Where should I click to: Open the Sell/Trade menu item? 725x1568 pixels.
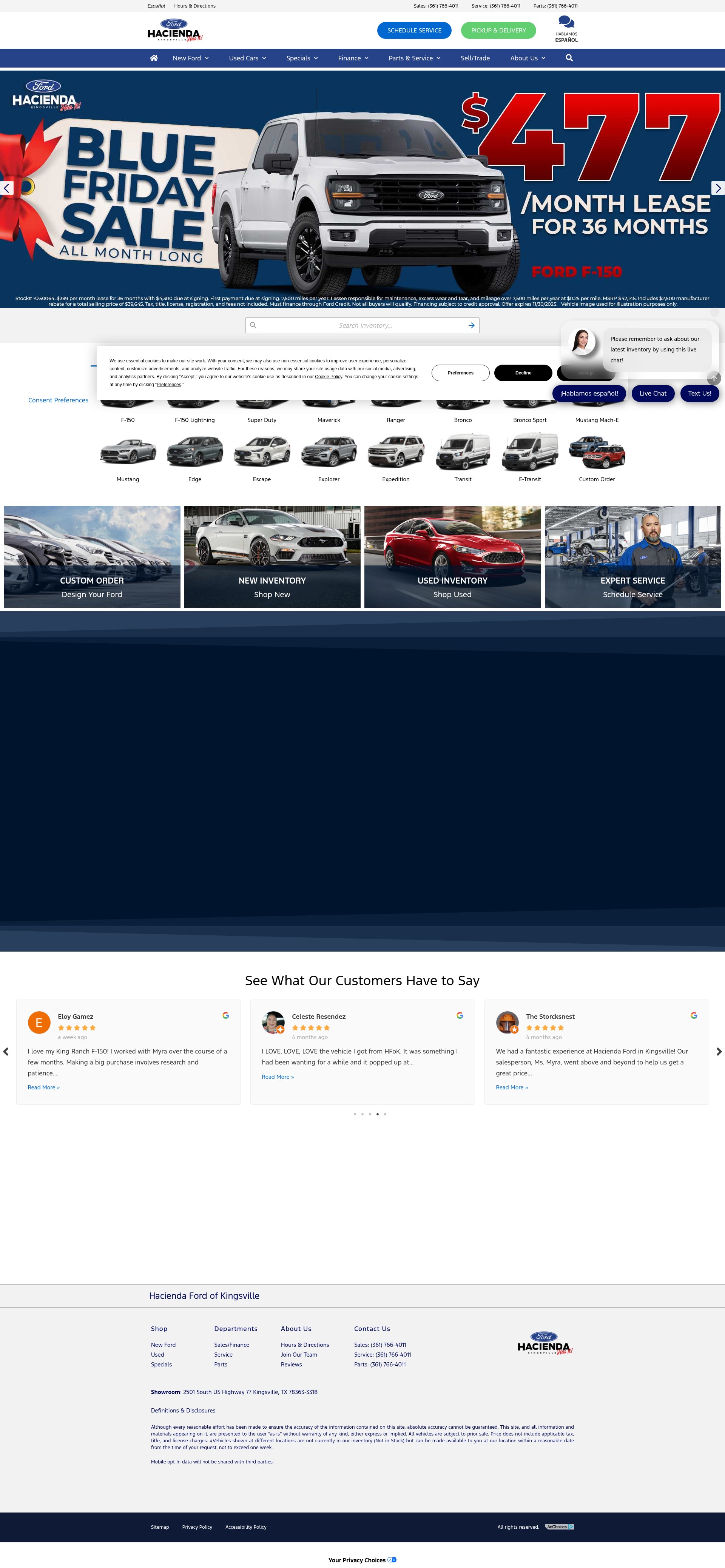(x=475, y=58)
